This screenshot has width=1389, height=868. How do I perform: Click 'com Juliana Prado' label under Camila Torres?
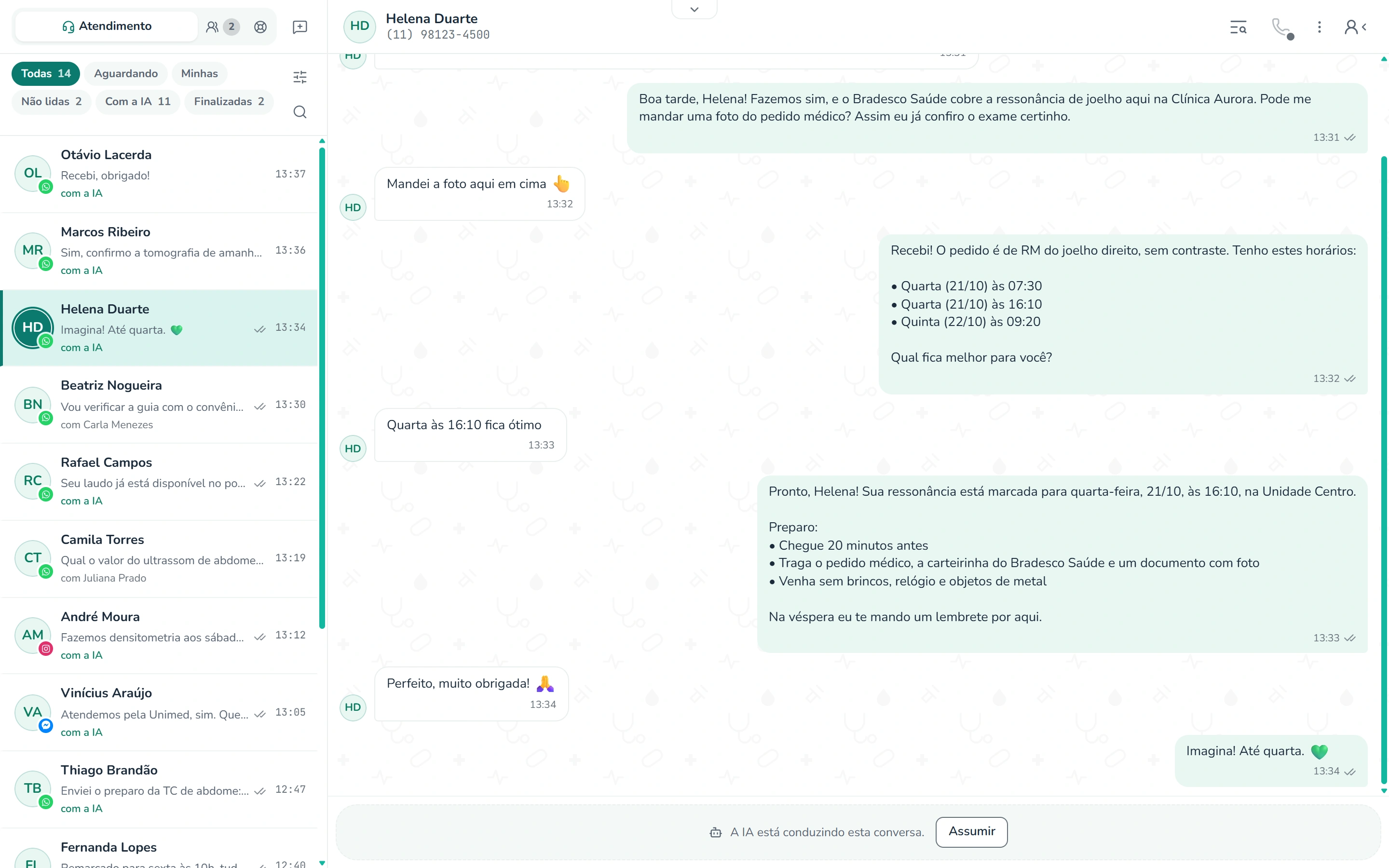click(103, 578)
